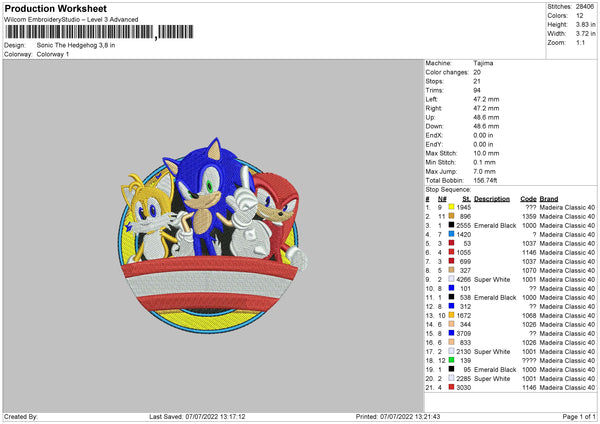The image size is (600, 424).
Task: Click the Total Bobbin value 156.74ft
Action: pos(485,180)
